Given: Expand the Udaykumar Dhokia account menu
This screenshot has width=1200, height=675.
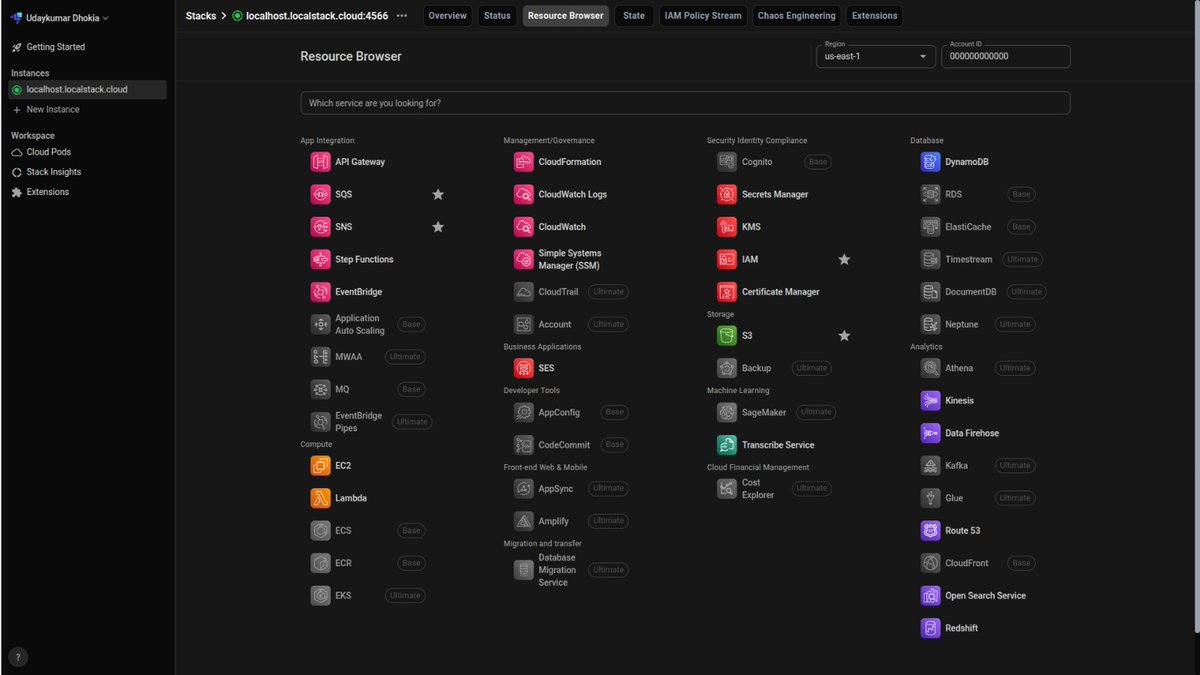Looking at the screenshot, I should 60,17.
